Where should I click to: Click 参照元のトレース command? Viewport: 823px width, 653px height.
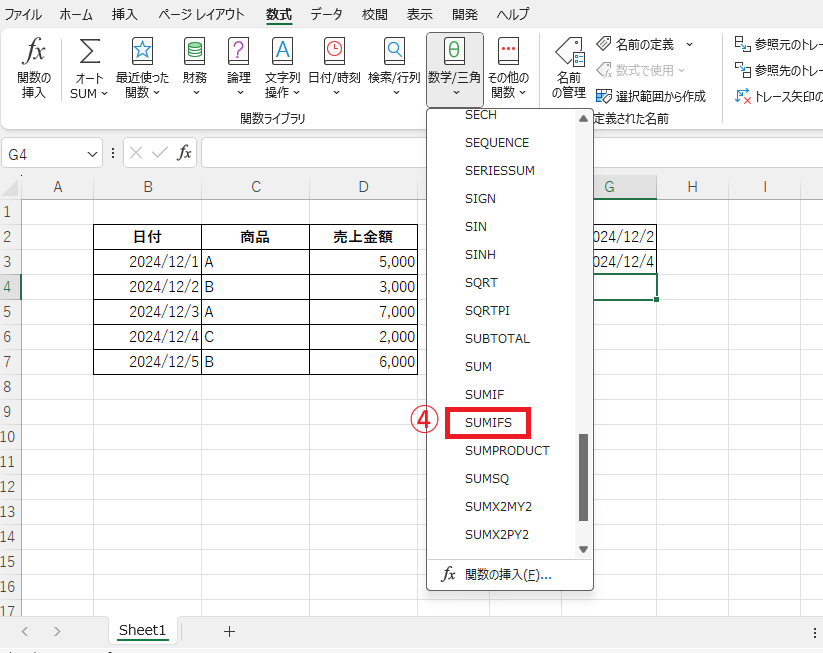(778, 45)
